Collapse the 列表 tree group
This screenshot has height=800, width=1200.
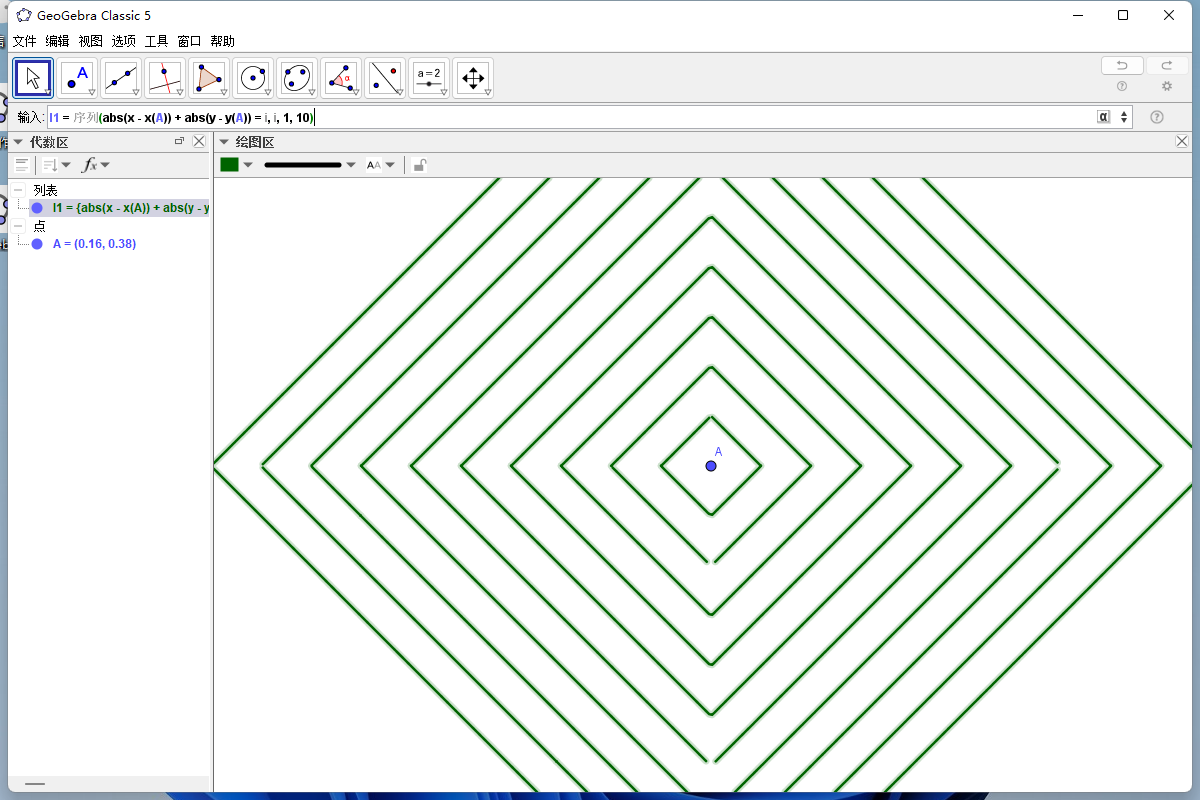[18, 190]
